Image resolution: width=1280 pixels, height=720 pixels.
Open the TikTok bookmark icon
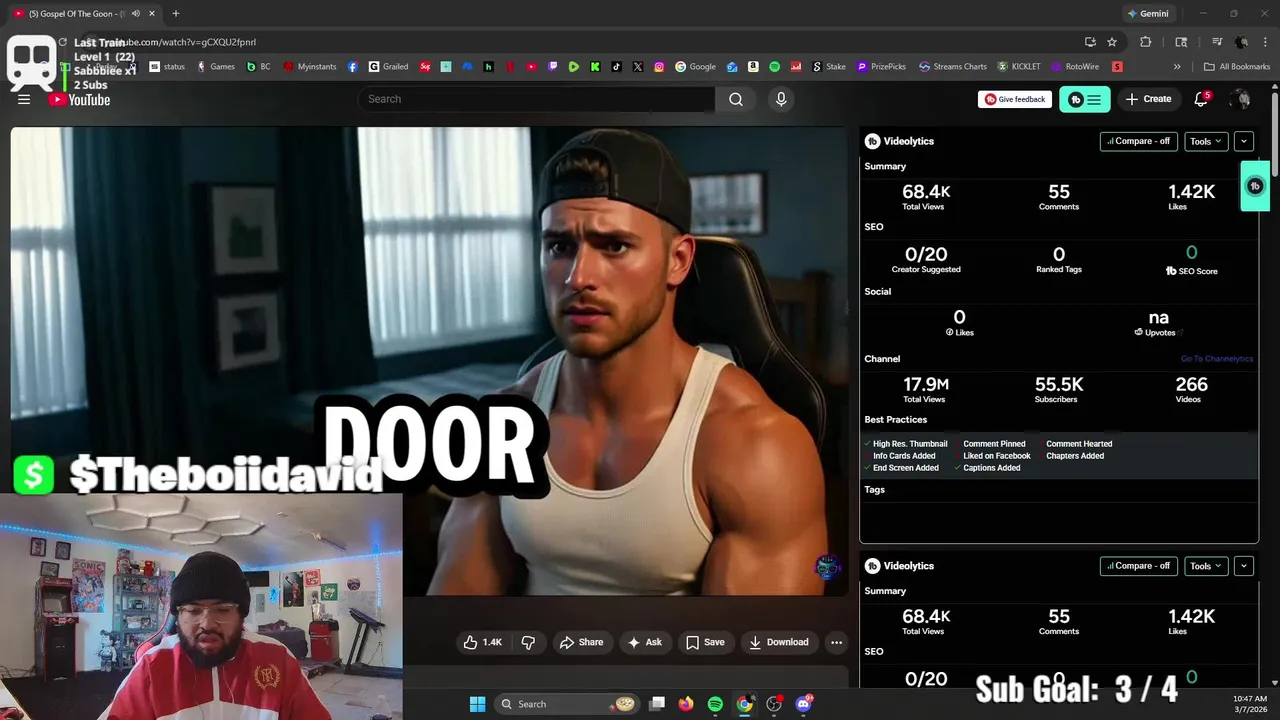616,67
